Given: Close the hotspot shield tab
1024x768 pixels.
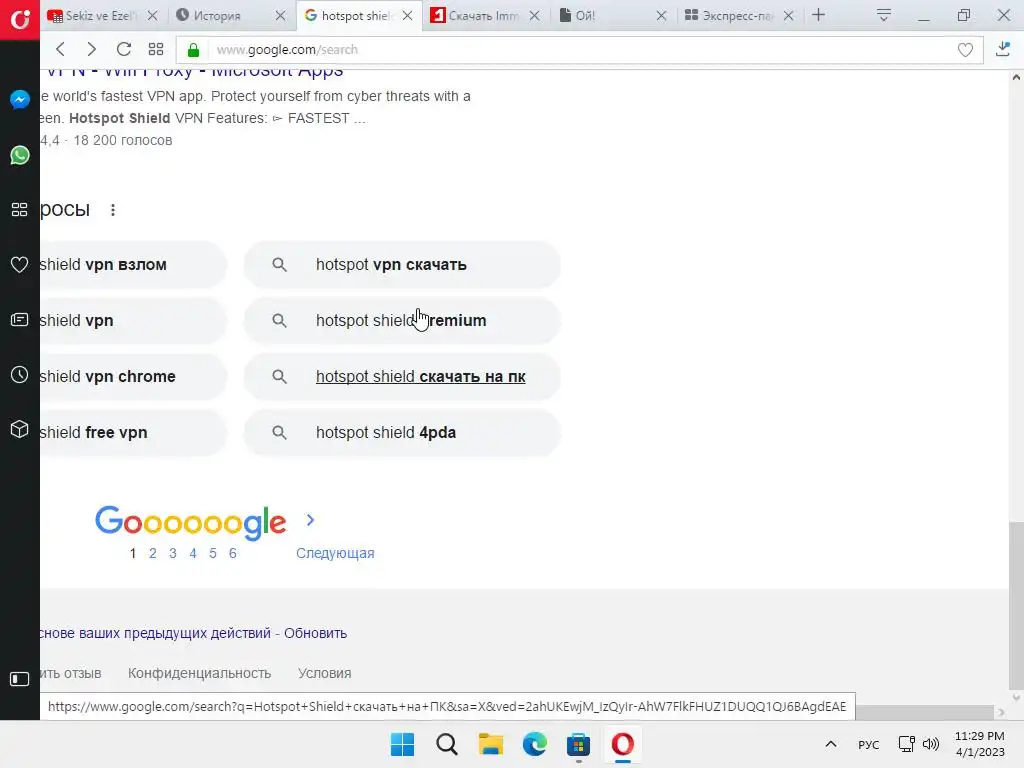Looking at the screenshot, I should [408, 16].
